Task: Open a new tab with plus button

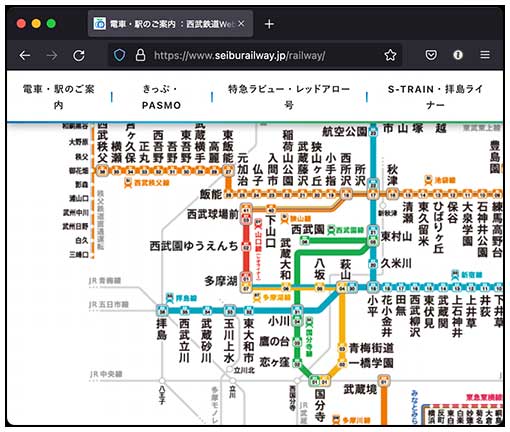Action: pyautogui.click(x=269, y=24)
